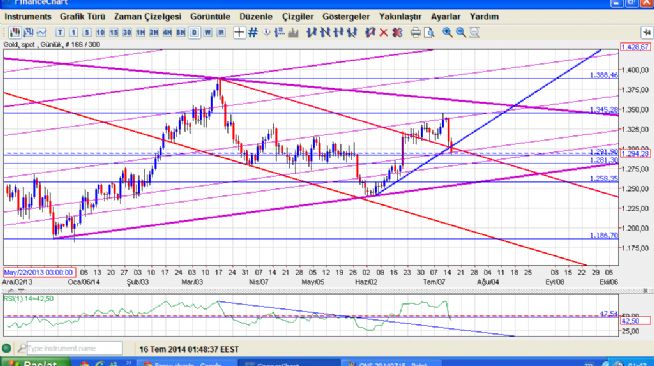Toggle the weekly W timeframe button

tap(208, 33)
